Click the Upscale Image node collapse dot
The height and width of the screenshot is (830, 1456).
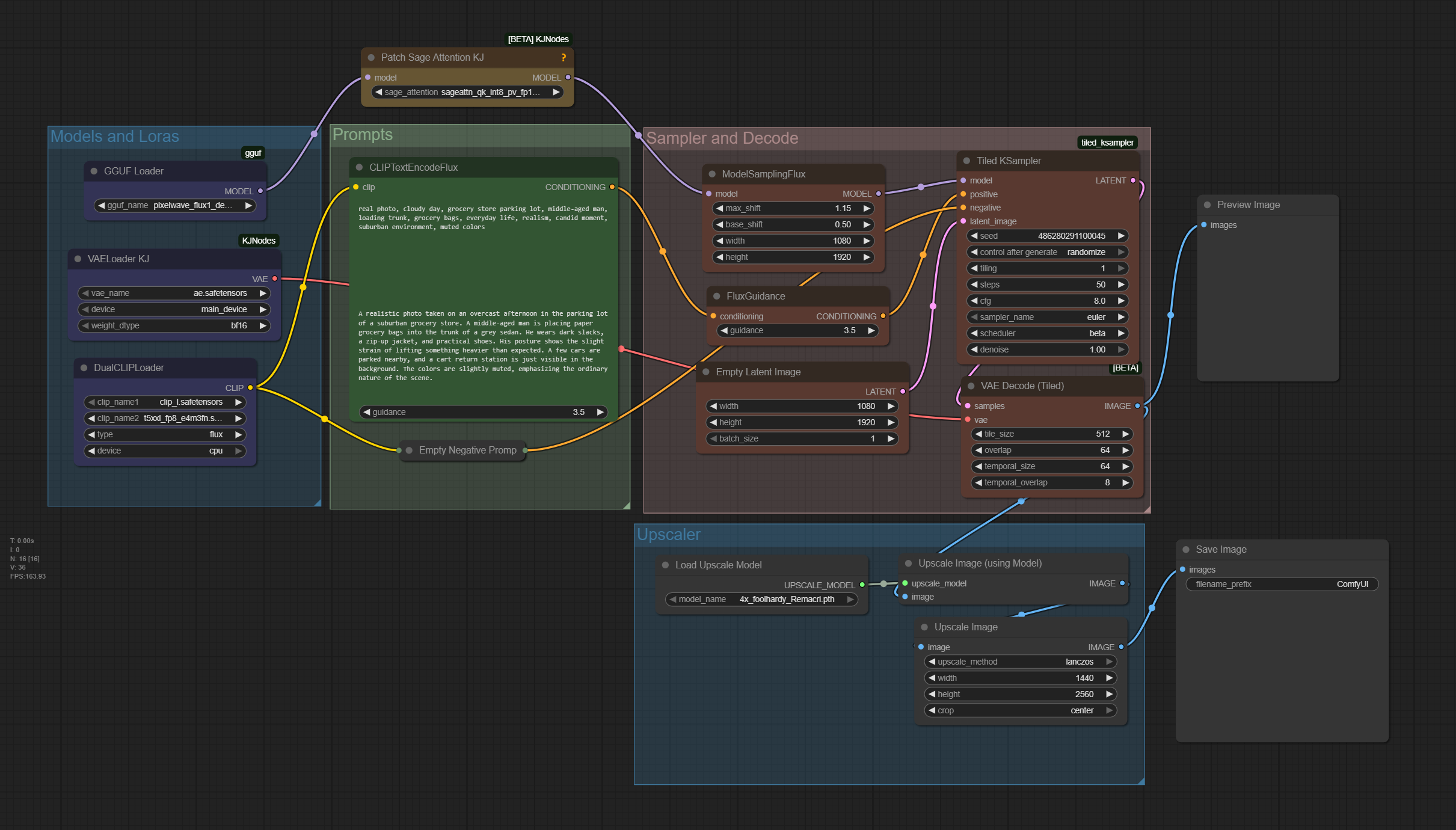pos(924,627)
